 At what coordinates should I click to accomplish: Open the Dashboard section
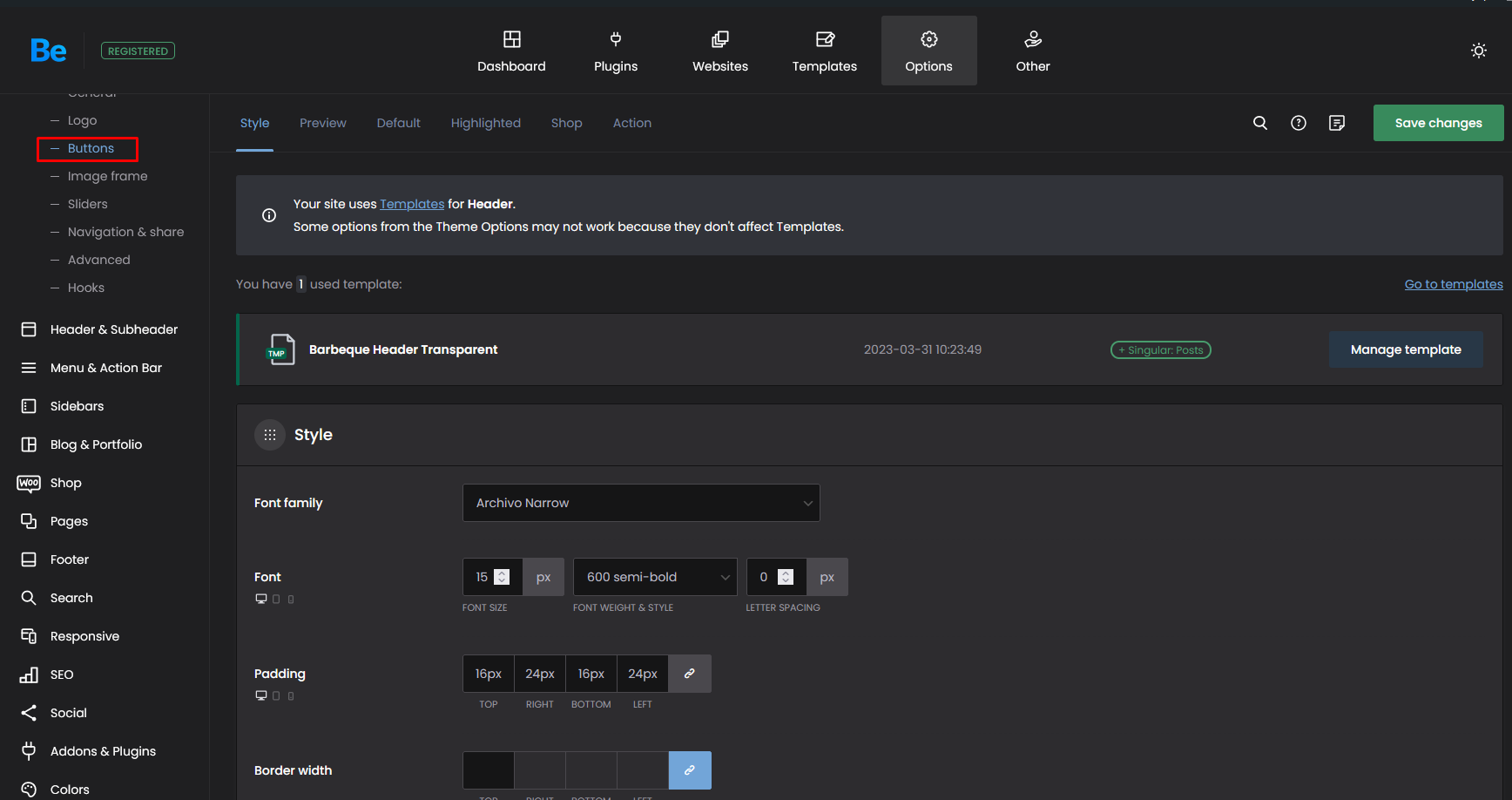click(x=511, y=51)
